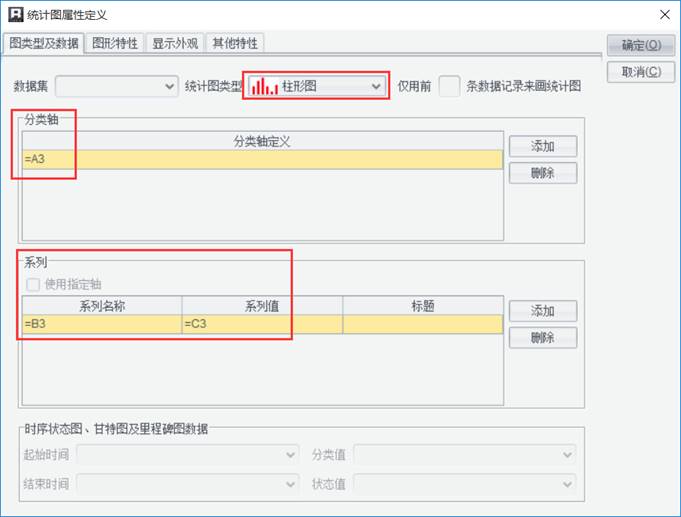Click the 系列值 column header
681x517 pixels.
pyautogui.click(x=262, y=306)
